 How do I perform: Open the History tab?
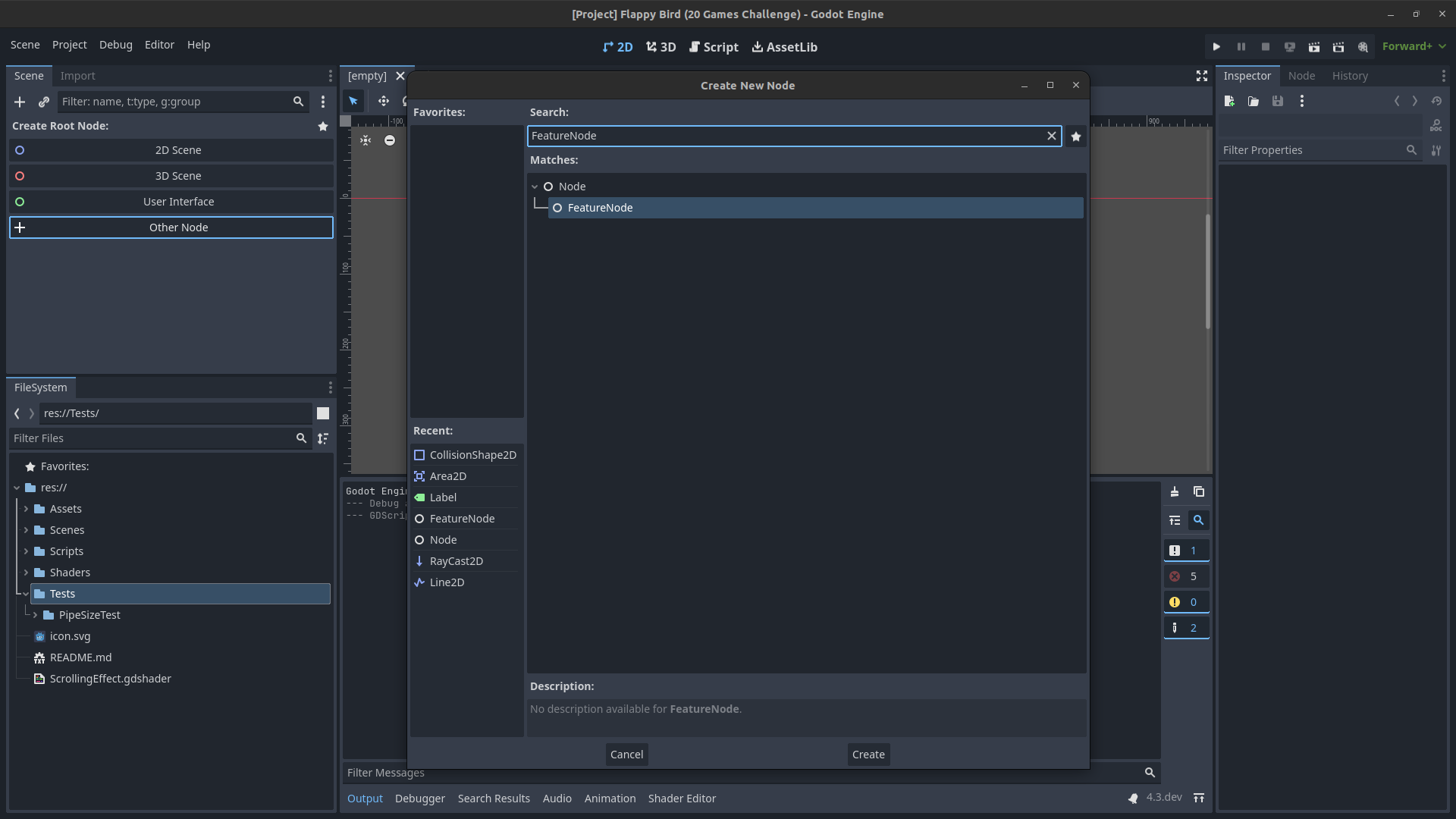tap(1350, 76)
